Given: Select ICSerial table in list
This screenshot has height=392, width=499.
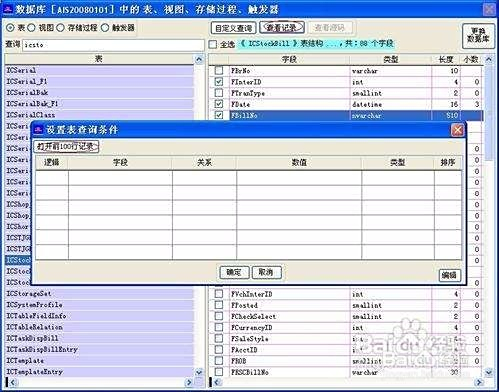Looking at the screenshot, I should [x=99, y=71].
